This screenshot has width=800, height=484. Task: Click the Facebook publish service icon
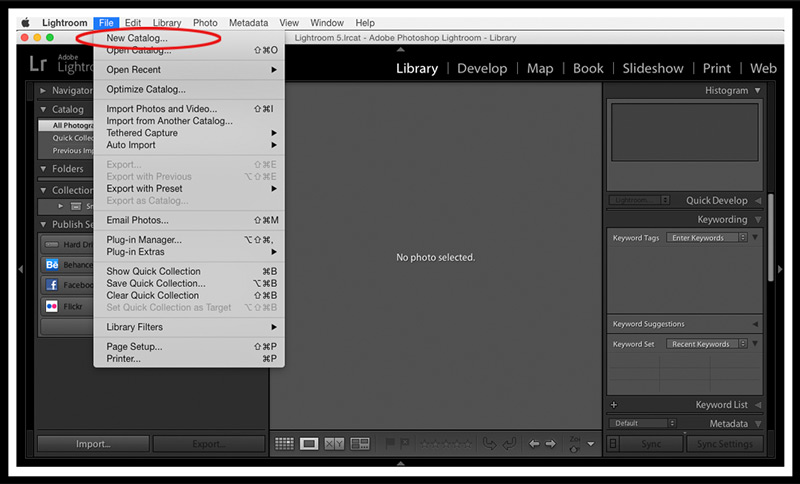52,285
